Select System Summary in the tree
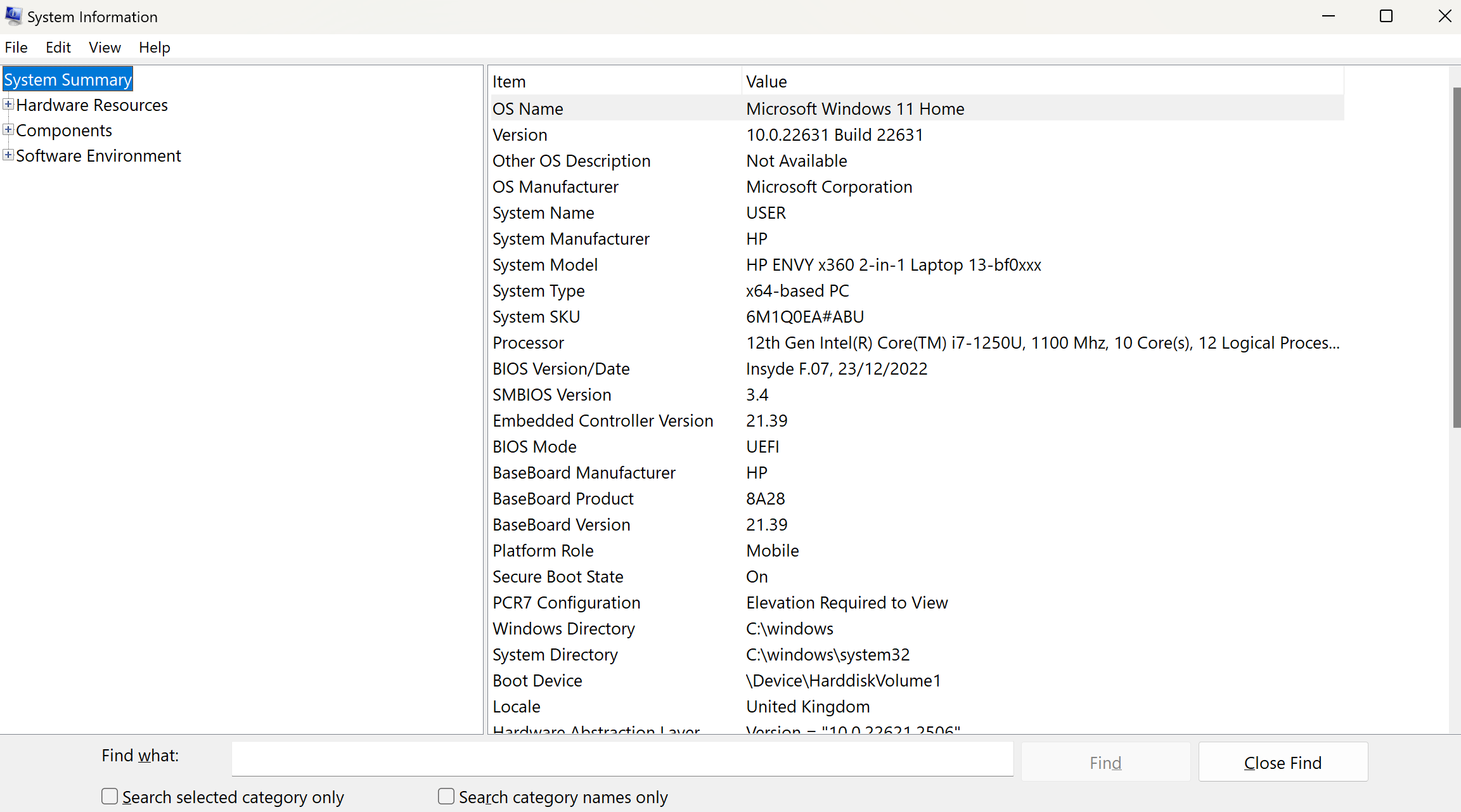The width and height of the screenshot is (1461, 812). click(68, 80)
